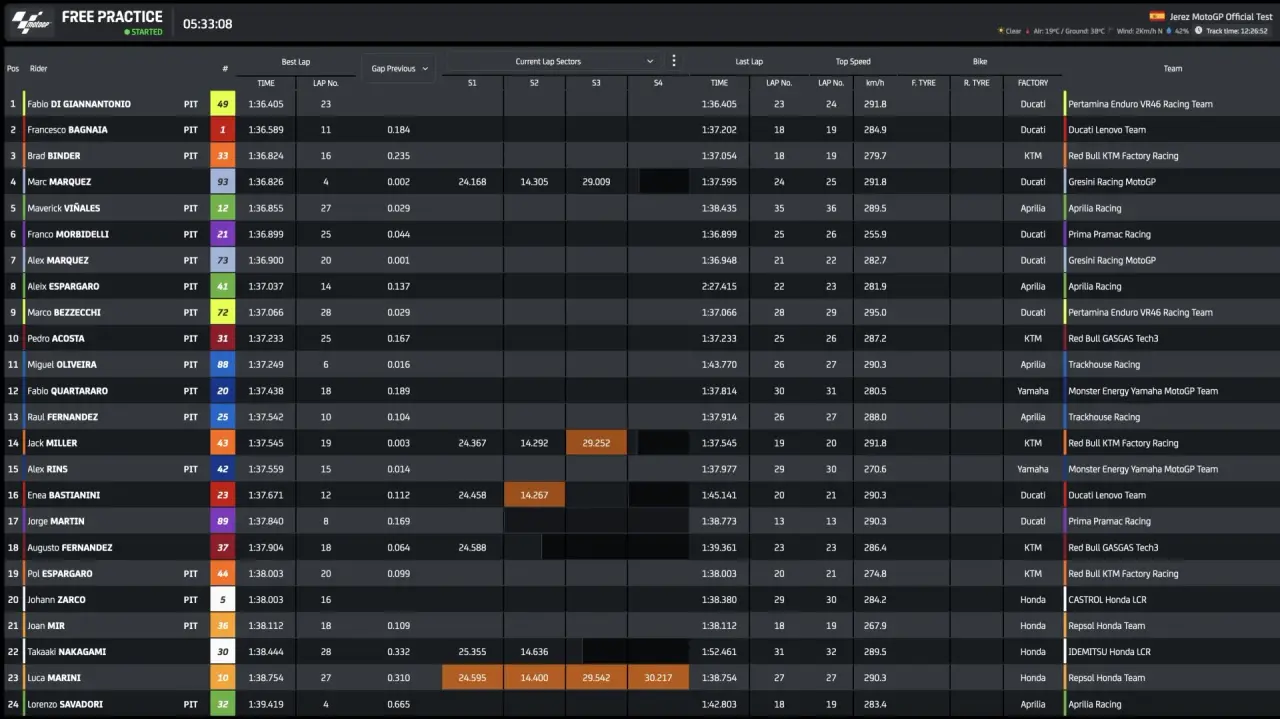This screenshot has height=719, width=1280.
Task: Click the thermometer icon beside Air temperature
Action: pos(1030,31)
